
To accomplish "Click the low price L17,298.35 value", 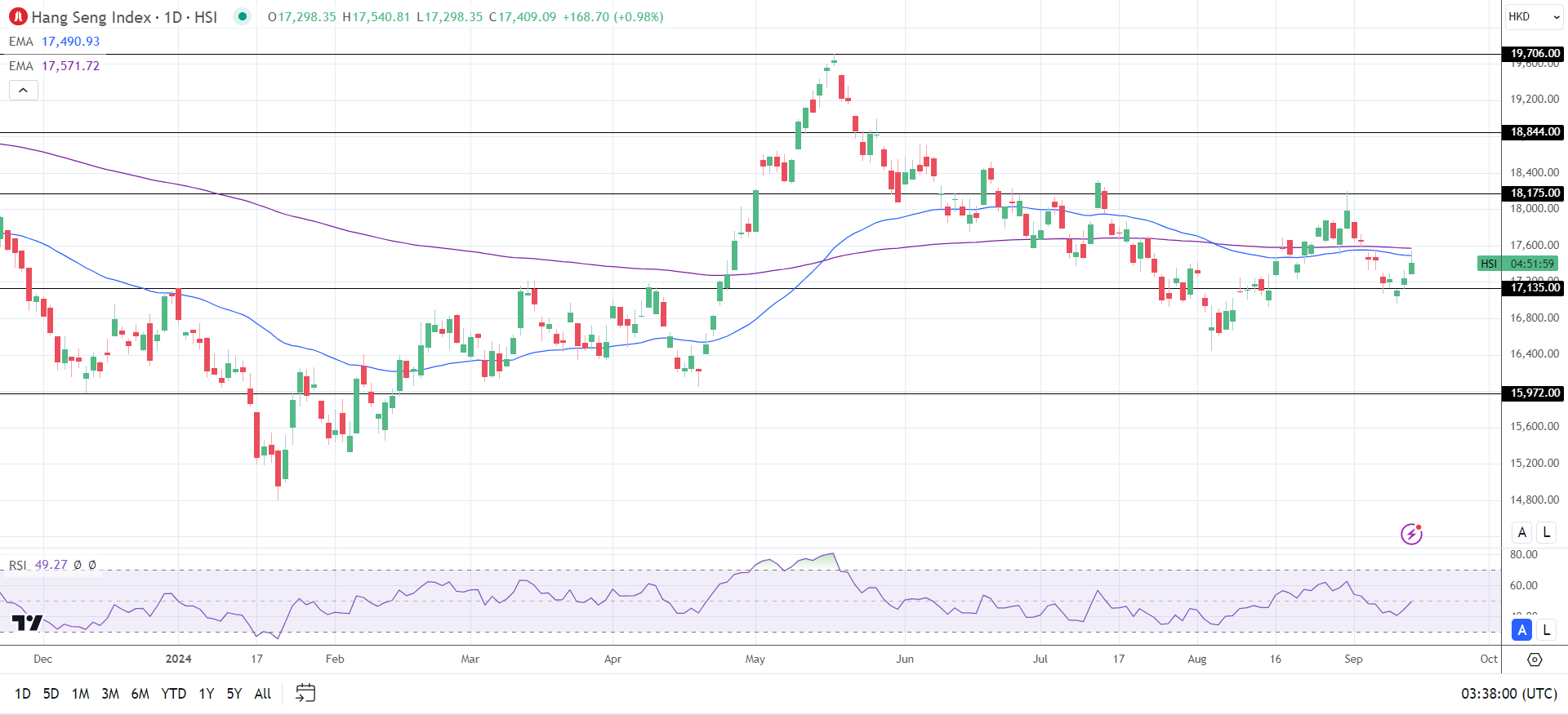I will pyautogui.click(x=449, y=17).
